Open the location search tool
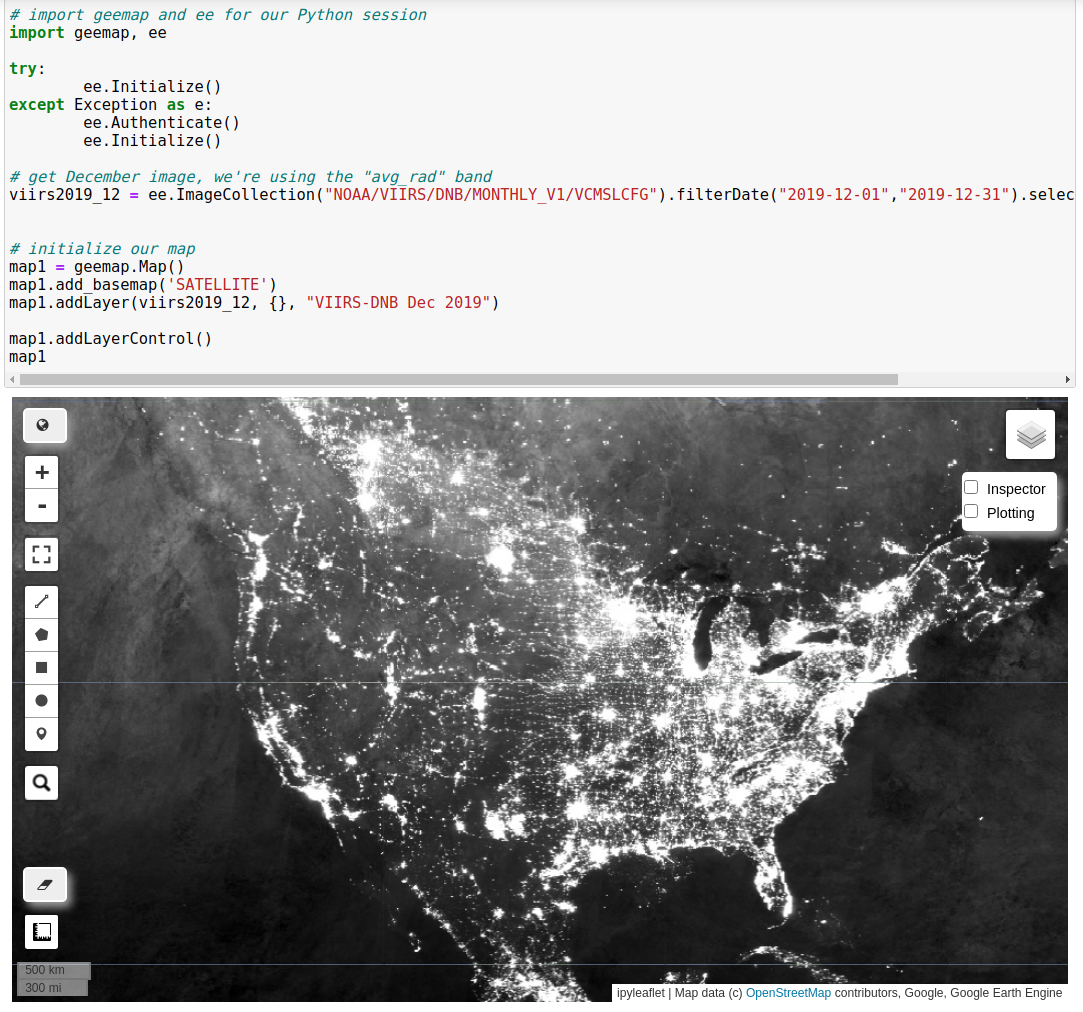Screen dimensions: 1083x1012 click(x=41, y=782)
